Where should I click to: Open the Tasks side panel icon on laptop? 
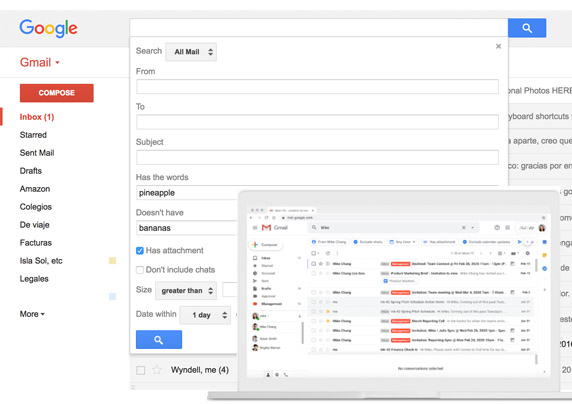coord(545,268)
